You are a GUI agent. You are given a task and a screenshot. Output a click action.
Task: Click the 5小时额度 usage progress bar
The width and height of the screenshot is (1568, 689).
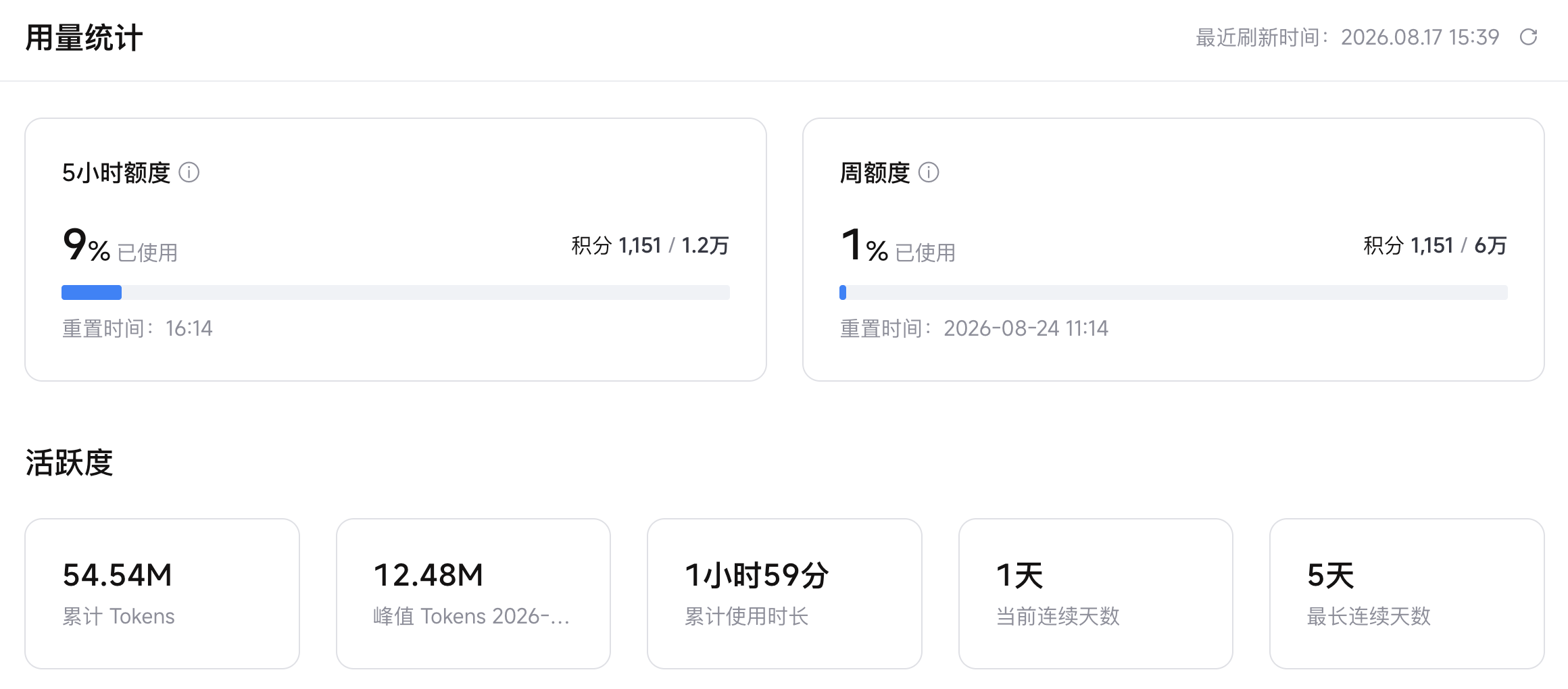395,292
